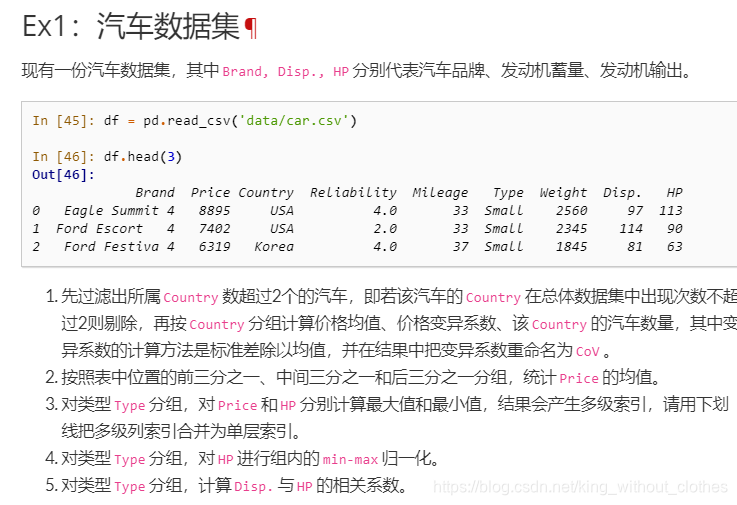Click the 'Brand' column header in the output table
Image resolution: width=737 pixels, height=505 pixels.
[155, 193]
